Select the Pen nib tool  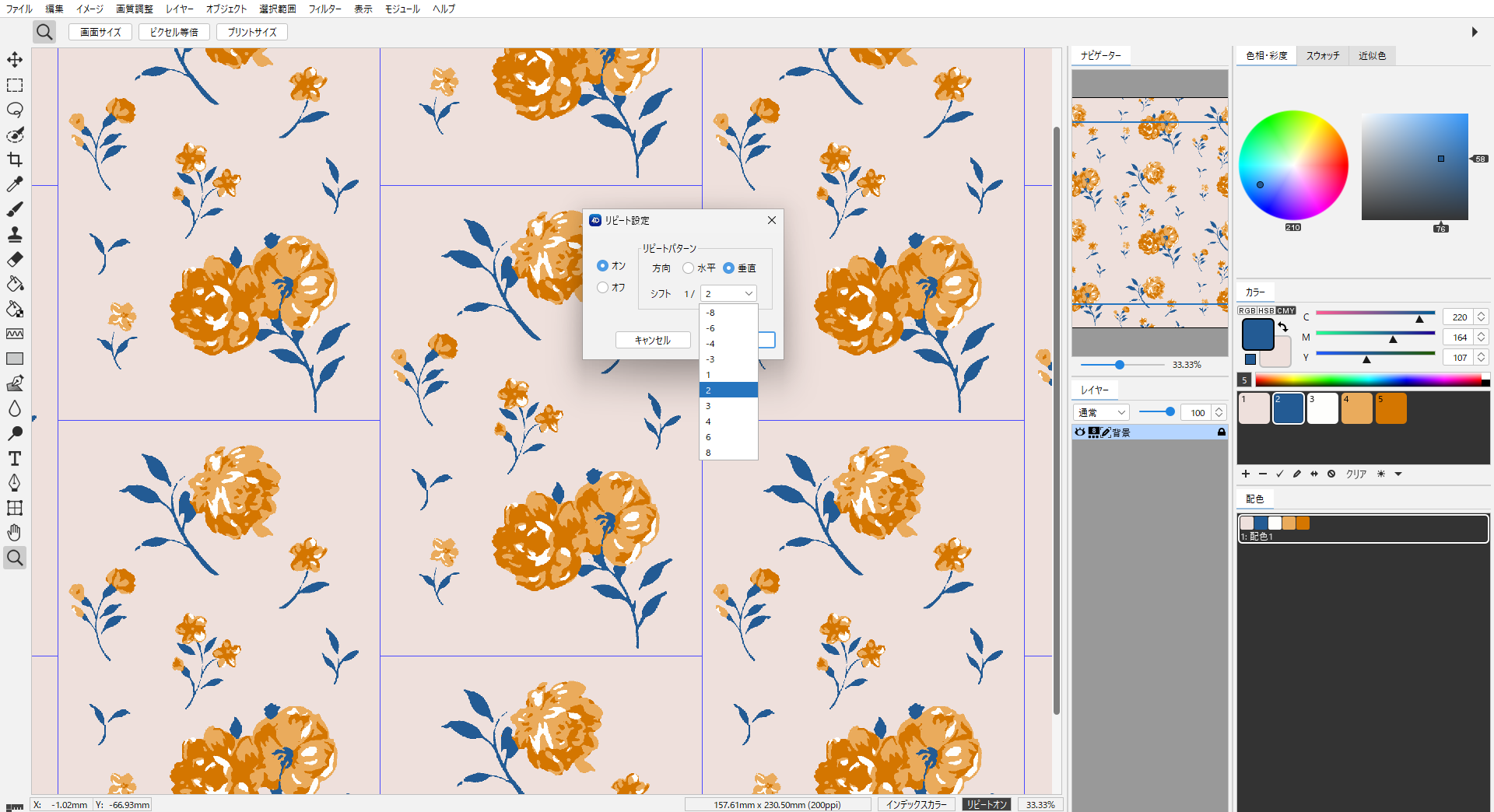15,483
